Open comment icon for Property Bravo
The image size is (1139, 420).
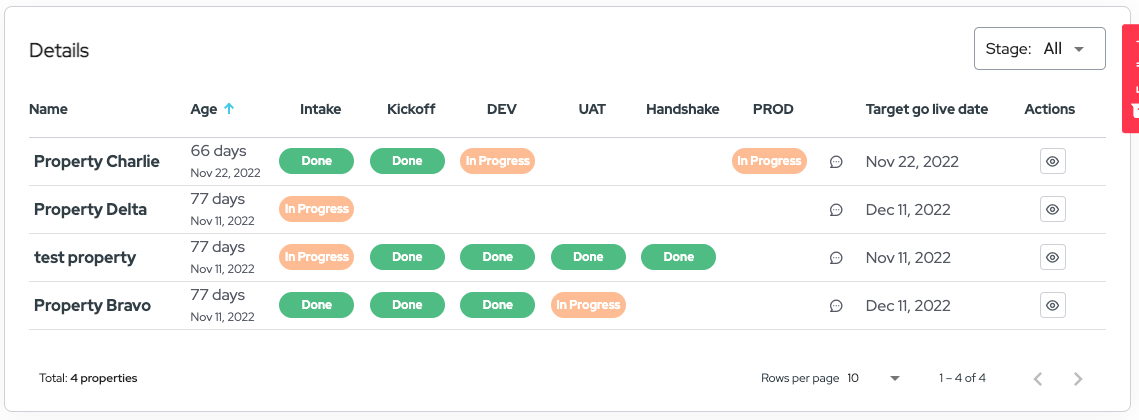[836, 306]
